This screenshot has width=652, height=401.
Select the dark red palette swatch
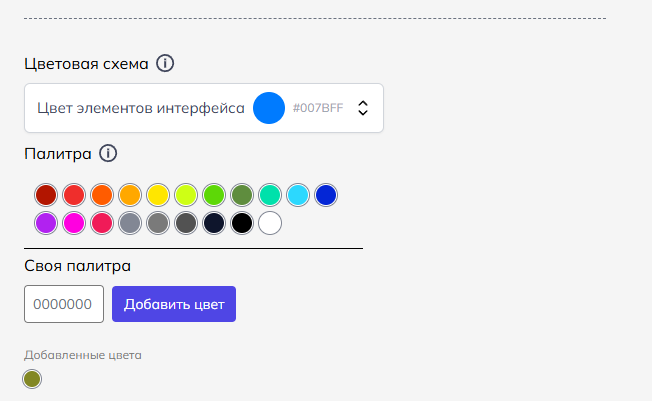(x=46, y=195)
